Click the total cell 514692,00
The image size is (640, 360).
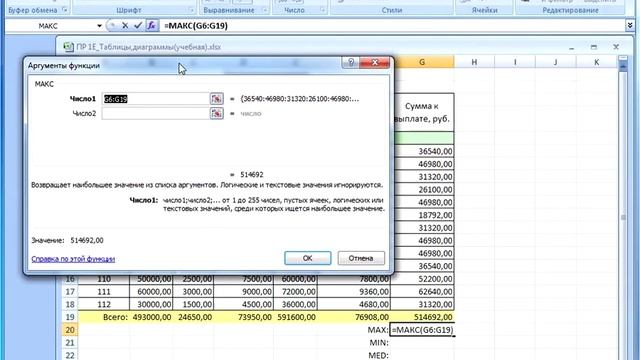point(422,317)
